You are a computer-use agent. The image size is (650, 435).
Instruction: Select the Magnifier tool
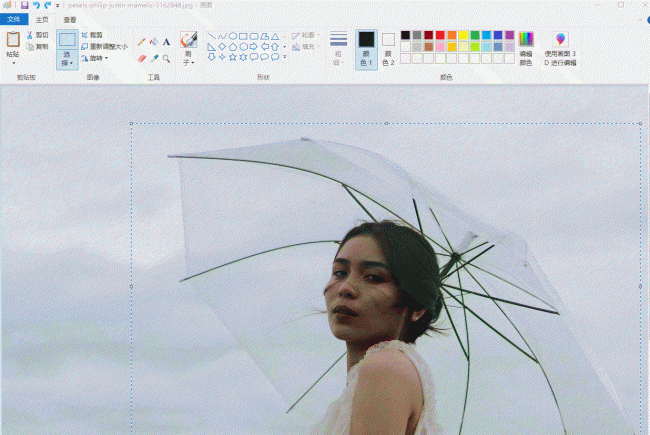pyautogui.click(x=166, y=58)
